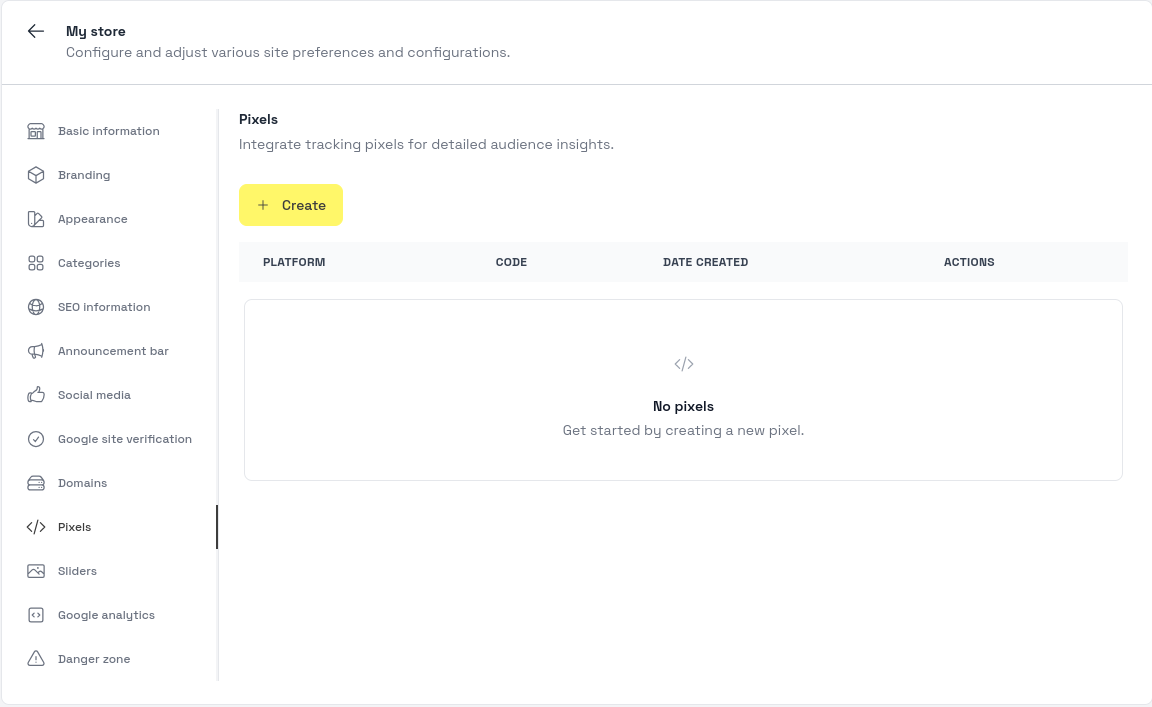1152x707 pixels.
Task: Select the Appearance swatch icon
Action: click(x=36, y=219)
